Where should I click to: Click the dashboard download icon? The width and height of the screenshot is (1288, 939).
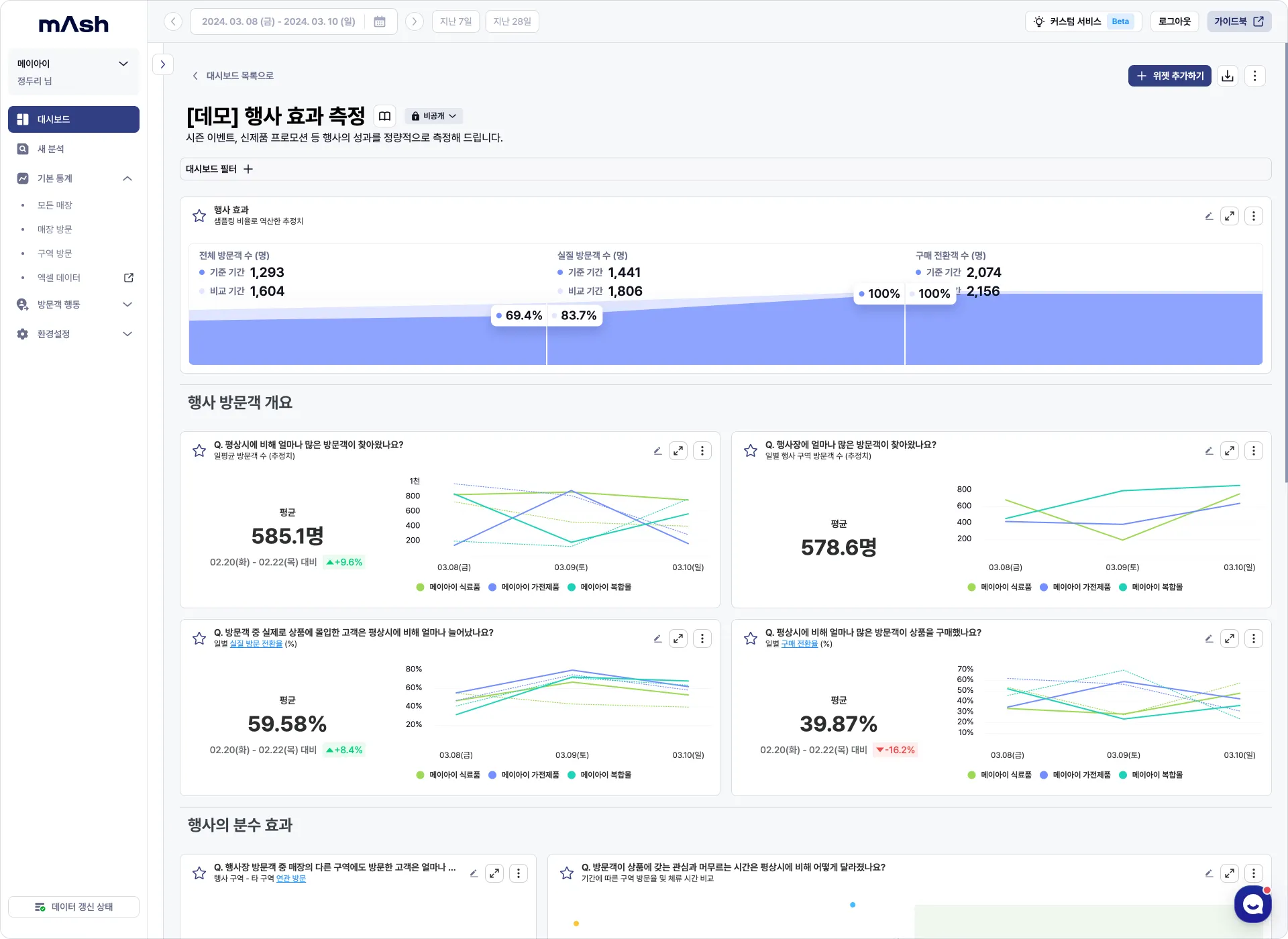click(x=1228, y=76)
